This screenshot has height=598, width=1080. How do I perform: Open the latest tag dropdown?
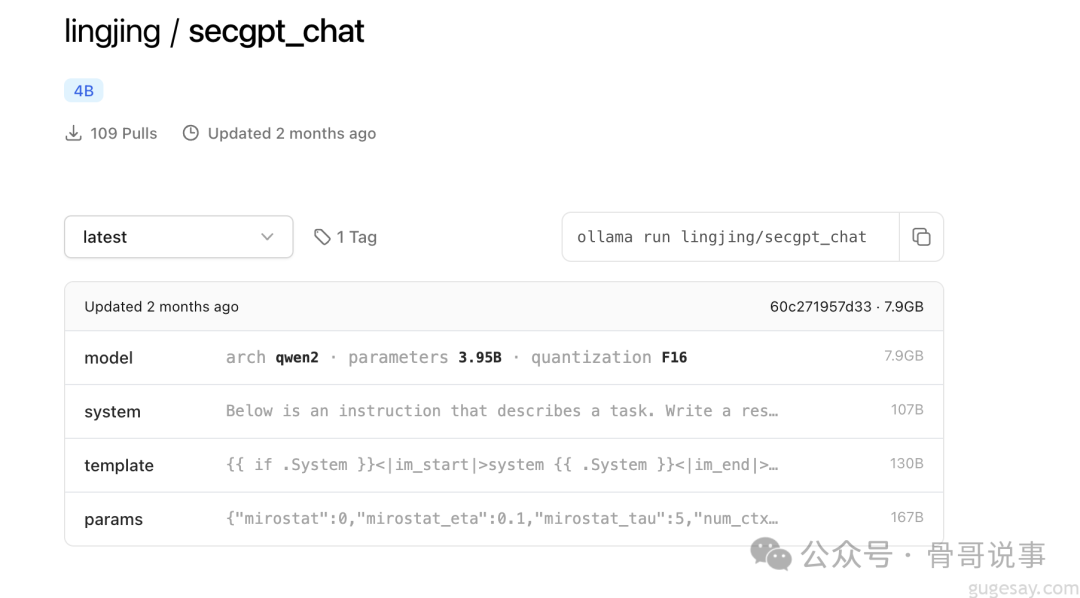pos(178,237)
